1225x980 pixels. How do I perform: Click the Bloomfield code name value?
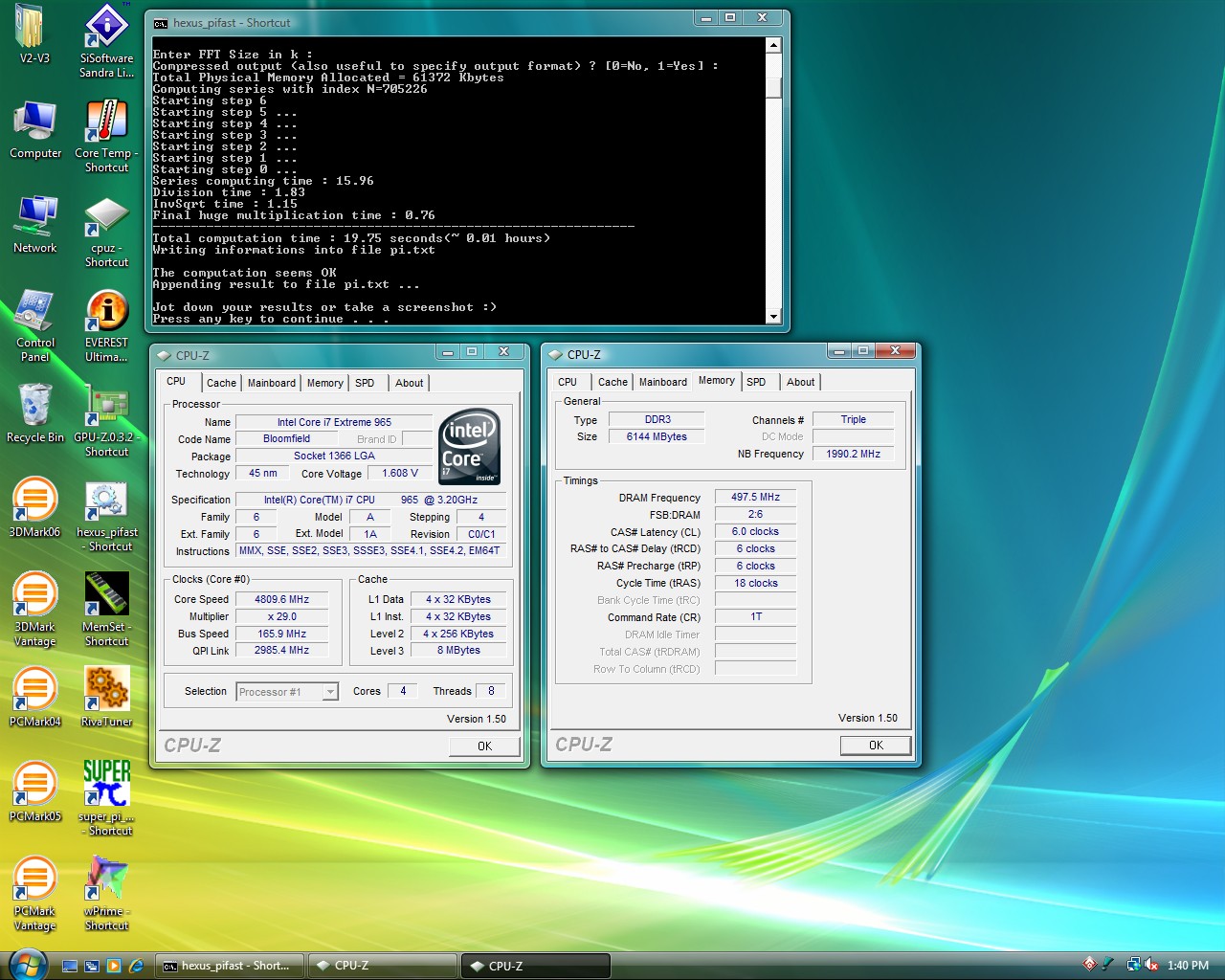click(x=286, y=438)
